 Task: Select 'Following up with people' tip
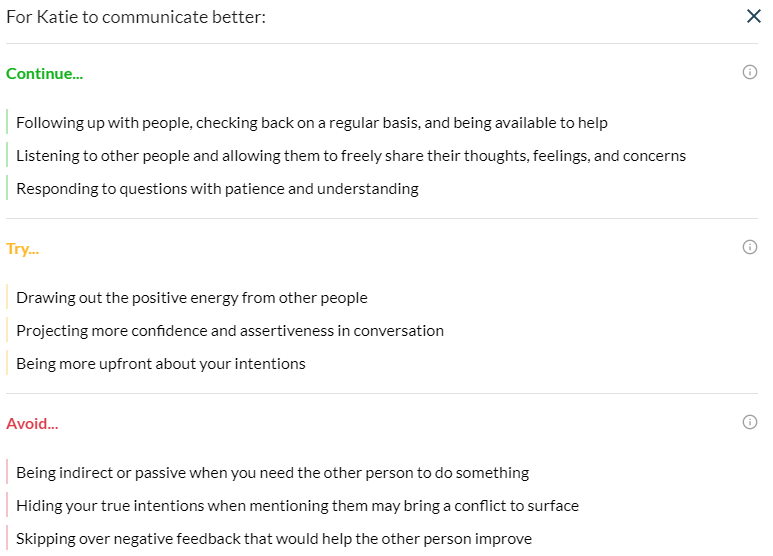(311, 123)
